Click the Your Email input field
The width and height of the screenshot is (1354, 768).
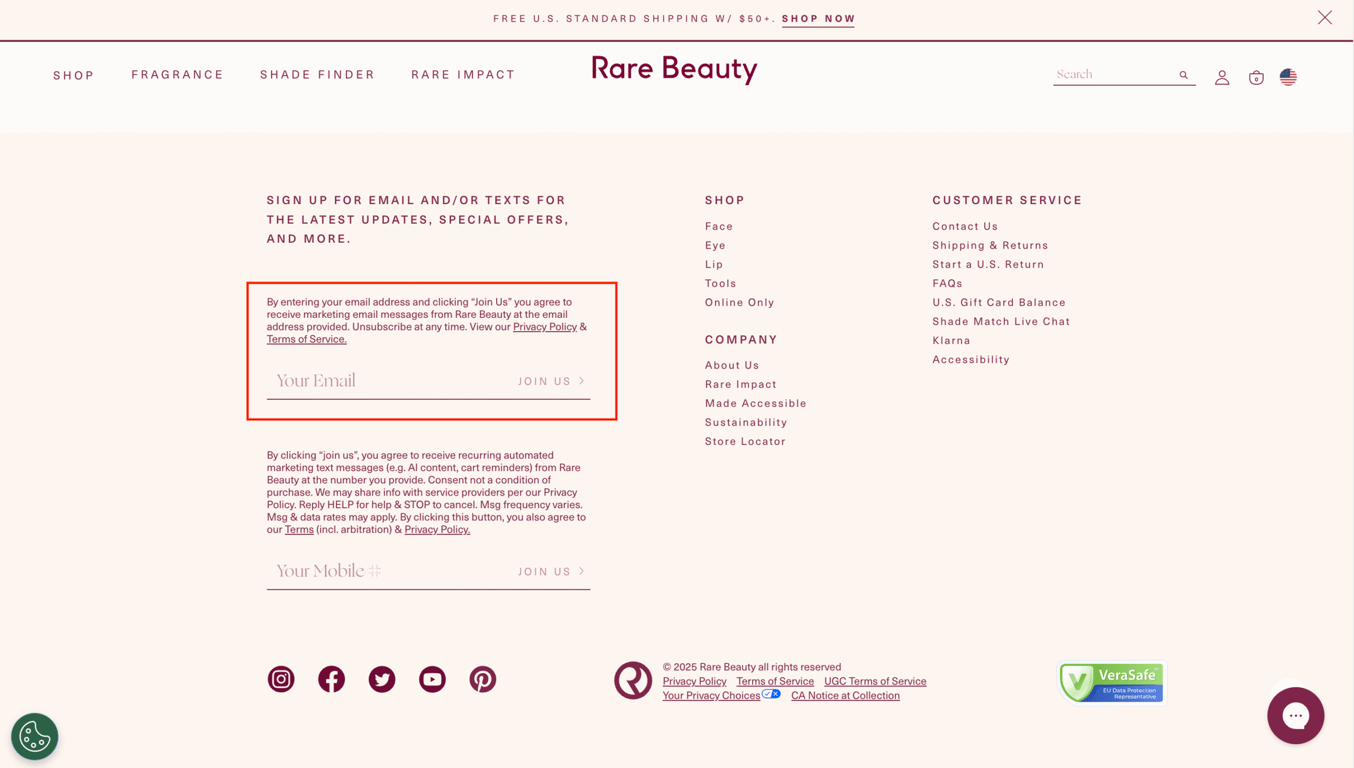point(350,381)
